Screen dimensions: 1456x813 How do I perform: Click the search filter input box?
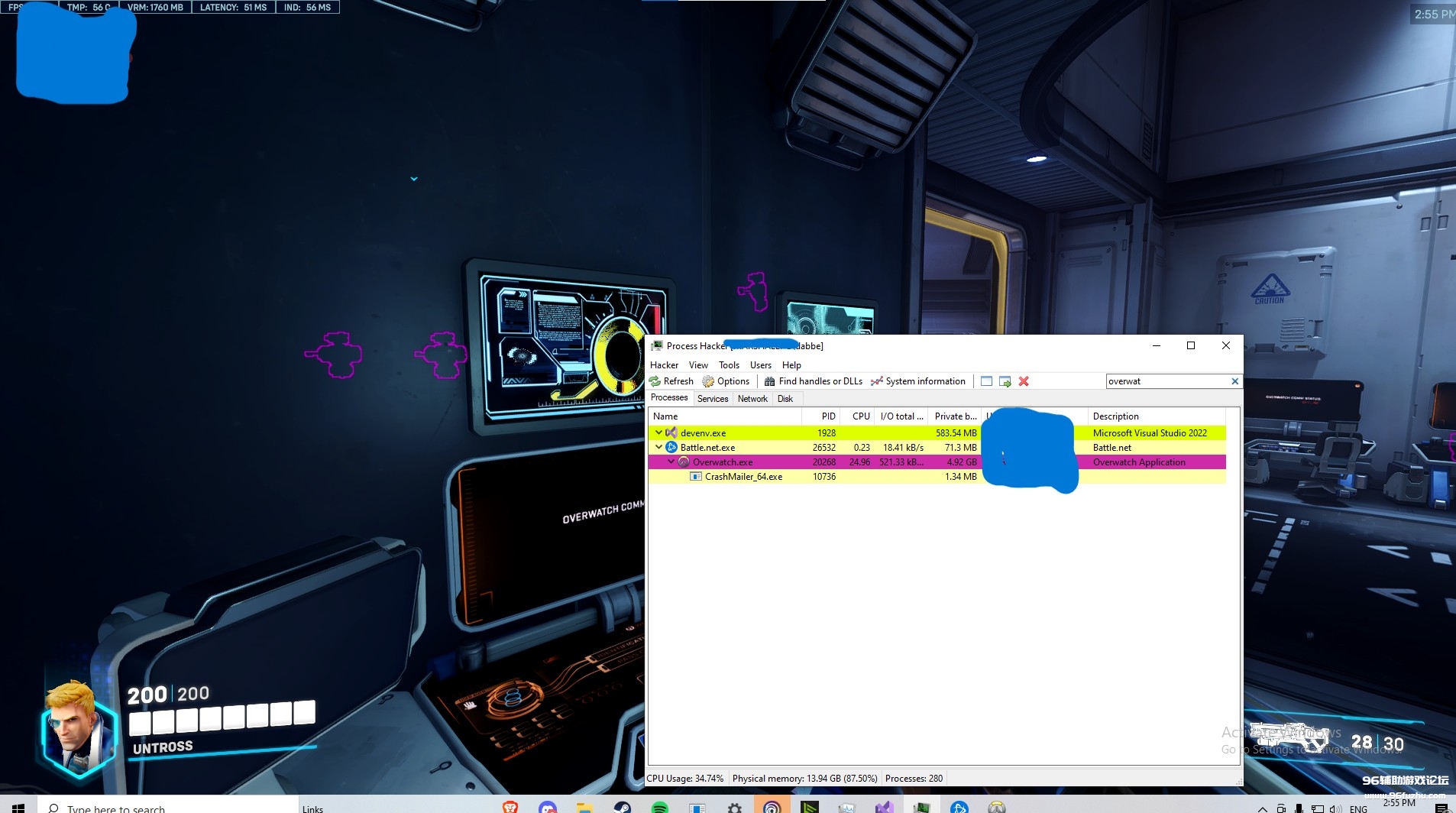coord(1166,381)
